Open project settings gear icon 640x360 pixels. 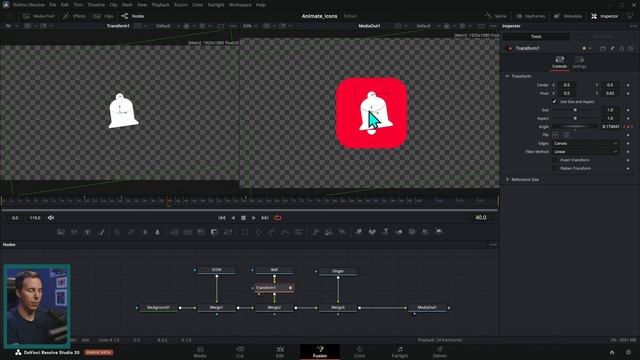629,352
